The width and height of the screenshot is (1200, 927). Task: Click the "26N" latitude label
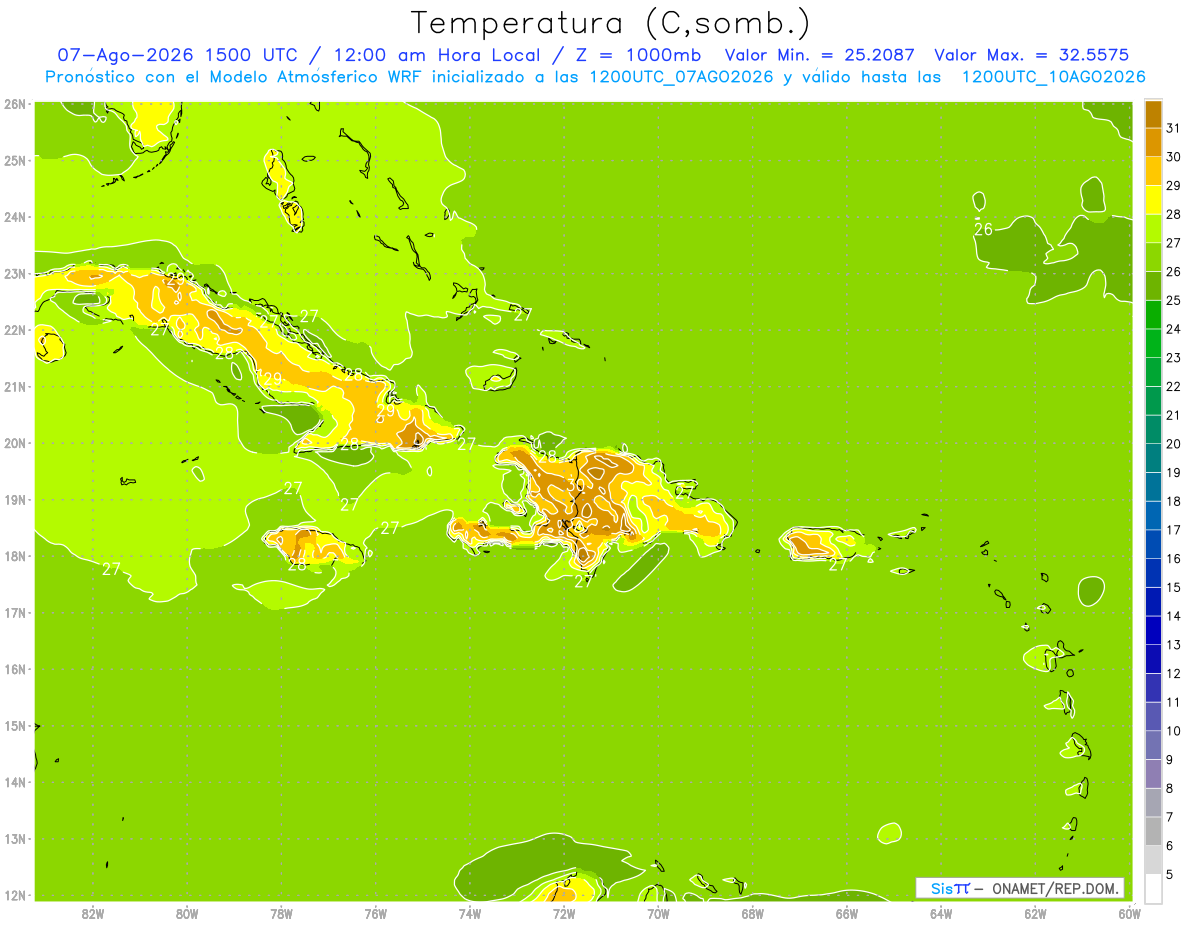(15, 104)
